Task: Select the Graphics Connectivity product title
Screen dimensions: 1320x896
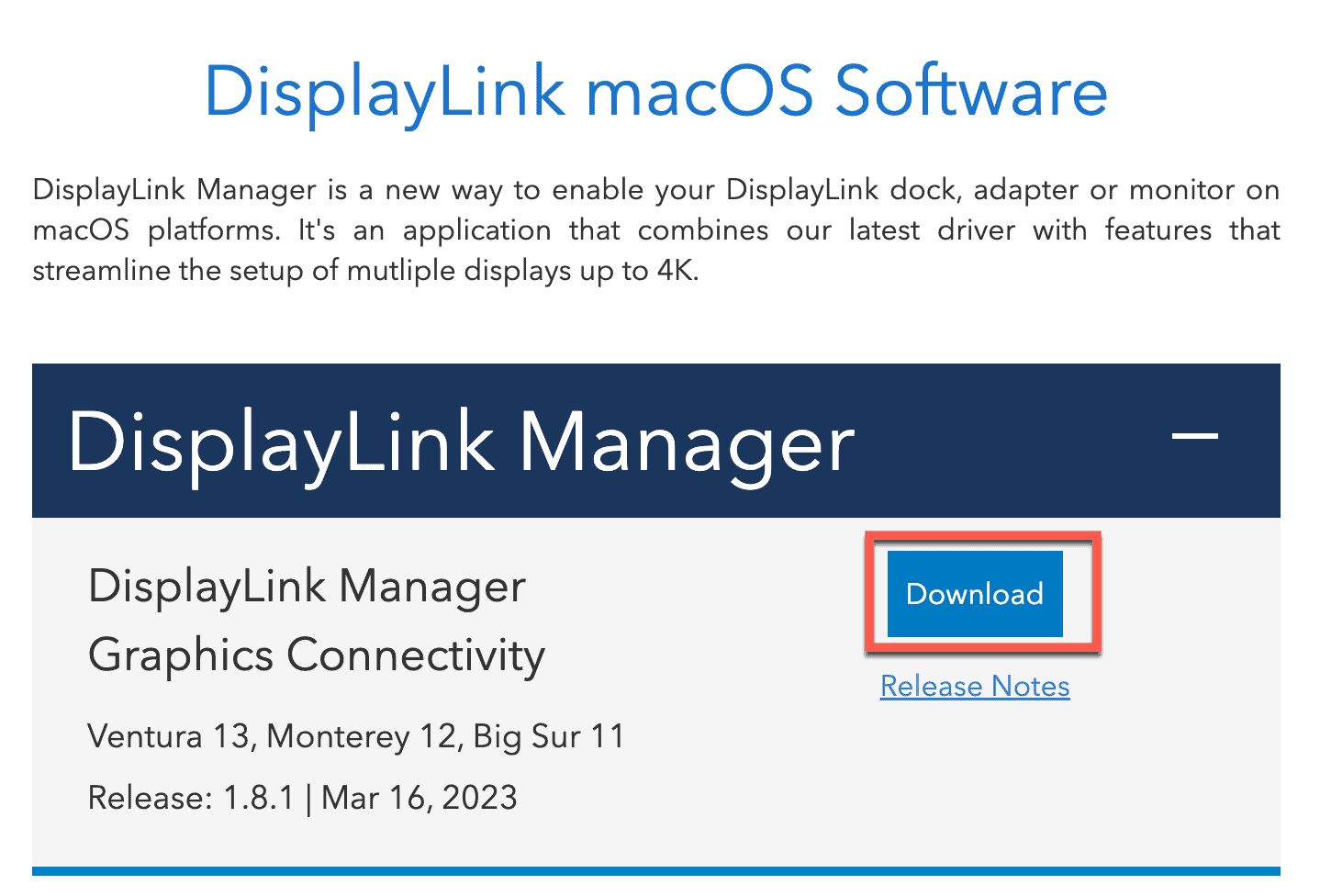Action: (x=317, y=655)
